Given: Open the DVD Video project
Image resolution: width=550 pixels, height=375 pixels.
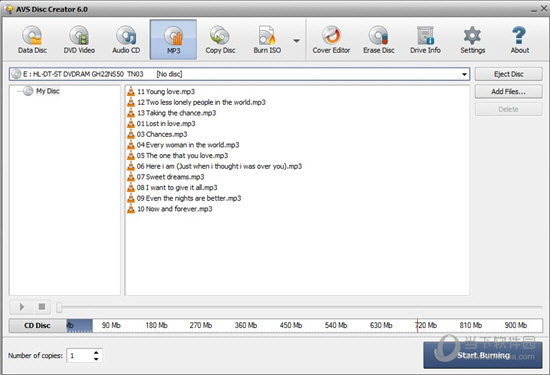Looking at the screenshot, I should click(79, 40).
